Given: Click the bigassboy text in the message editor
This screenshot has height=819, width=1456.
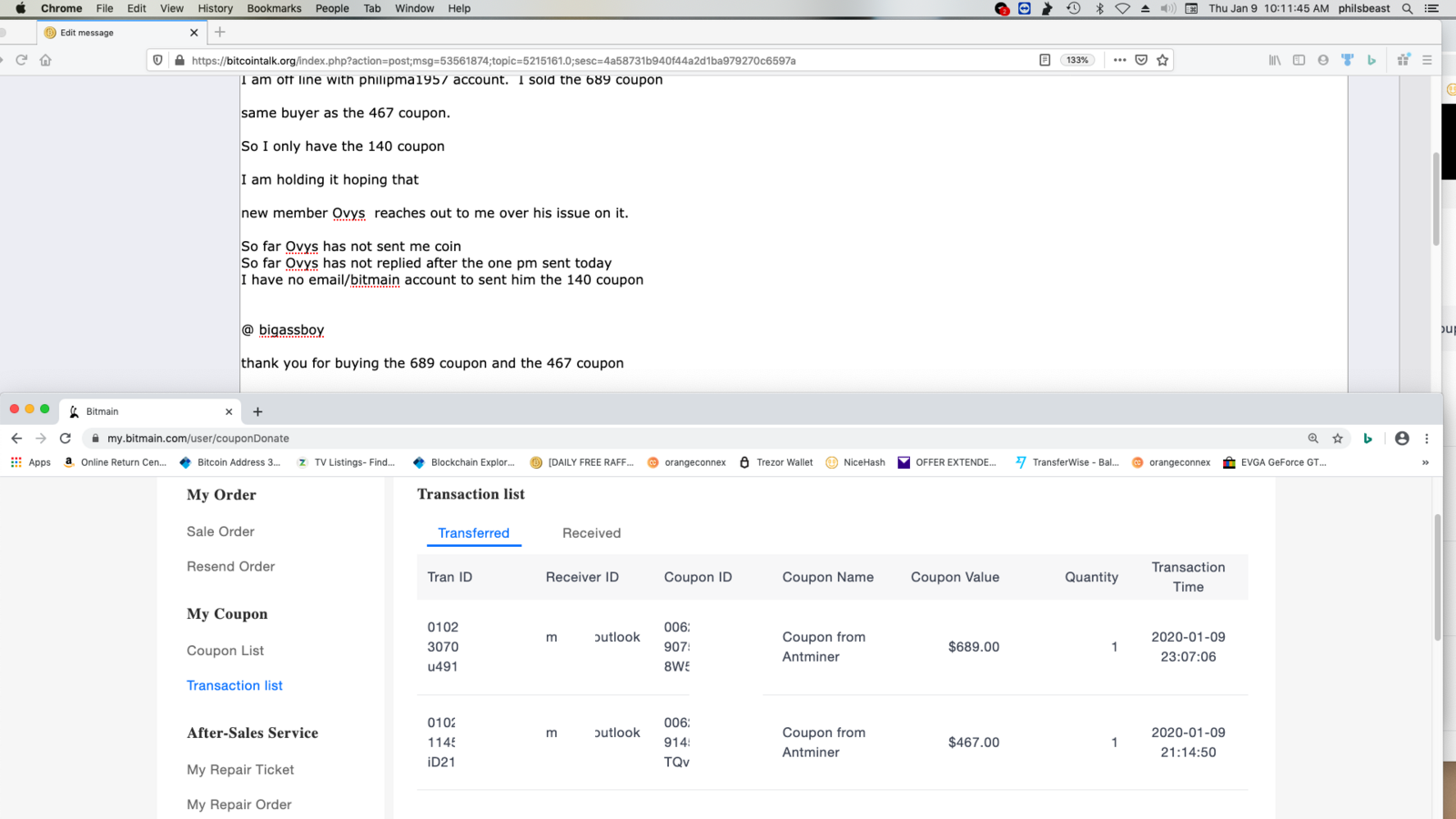Looking at the screenshot, I should (x=291, y=329).
